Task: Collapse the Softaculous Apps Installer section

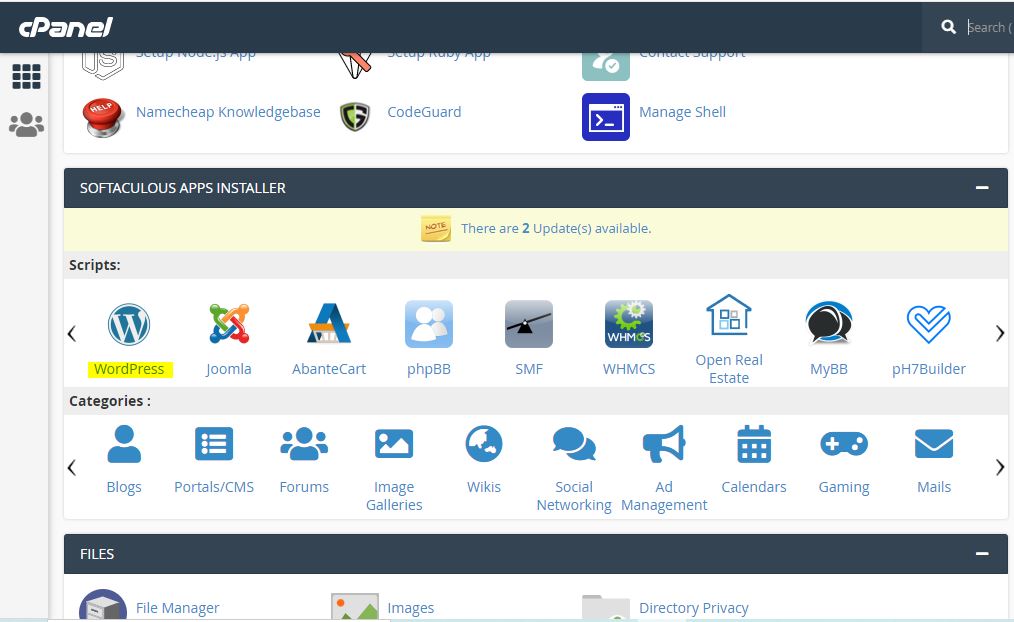Action: [982, 188]
